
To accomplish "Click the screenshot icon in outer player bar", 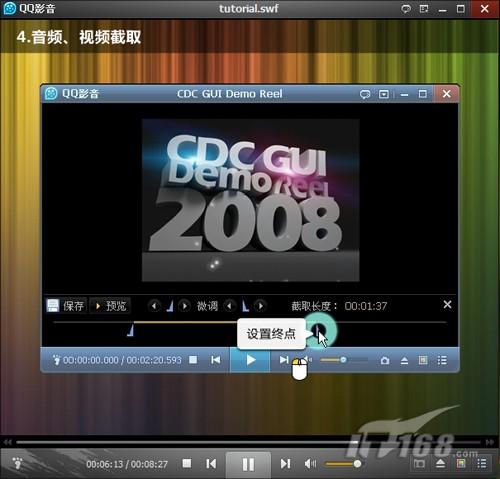I will [419, 463].
